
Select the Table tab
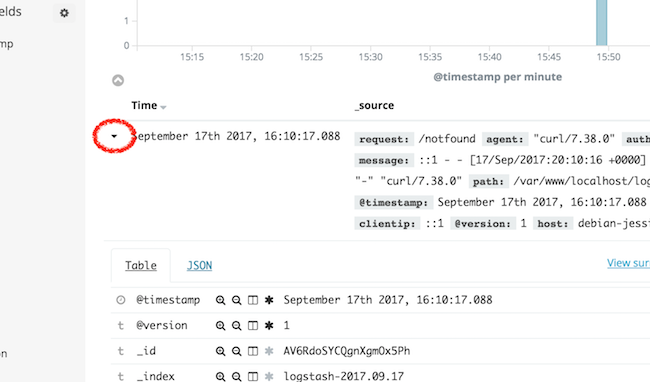tap(141, 266)
